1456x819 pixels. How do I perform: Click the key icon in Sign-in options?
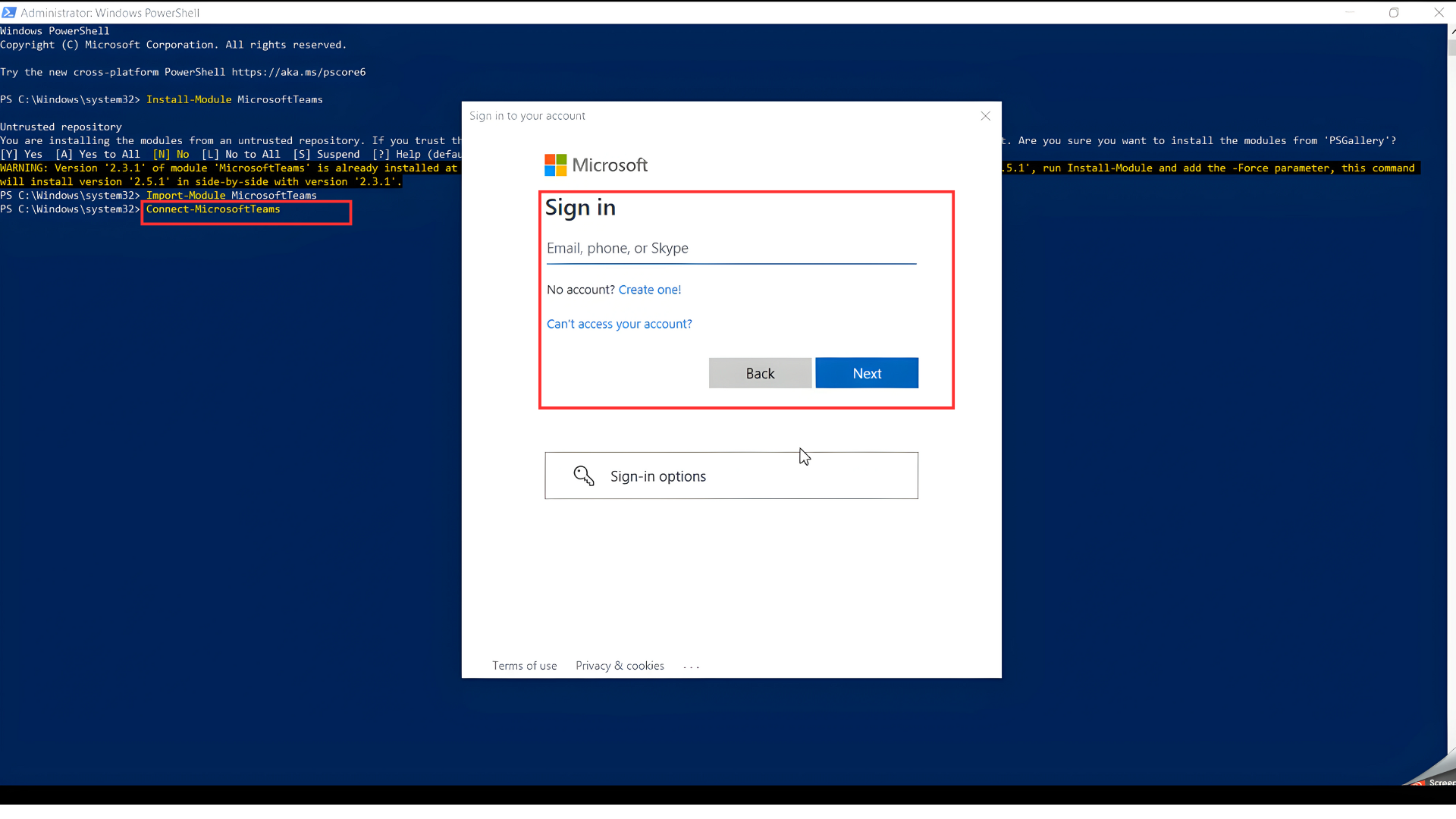[584, 475]
